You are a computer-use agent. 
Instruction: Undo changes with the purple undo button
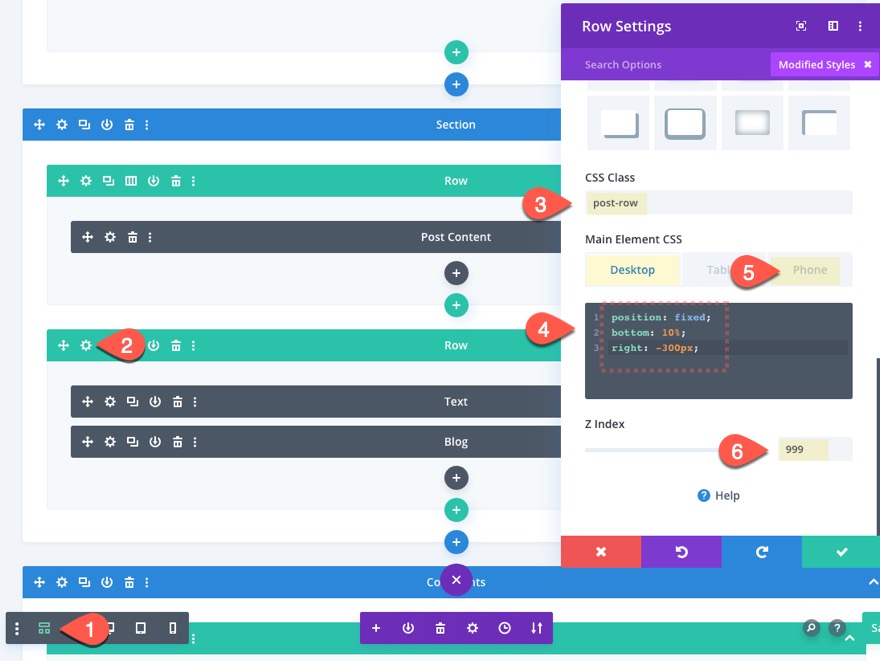click(x=681, y=552)
